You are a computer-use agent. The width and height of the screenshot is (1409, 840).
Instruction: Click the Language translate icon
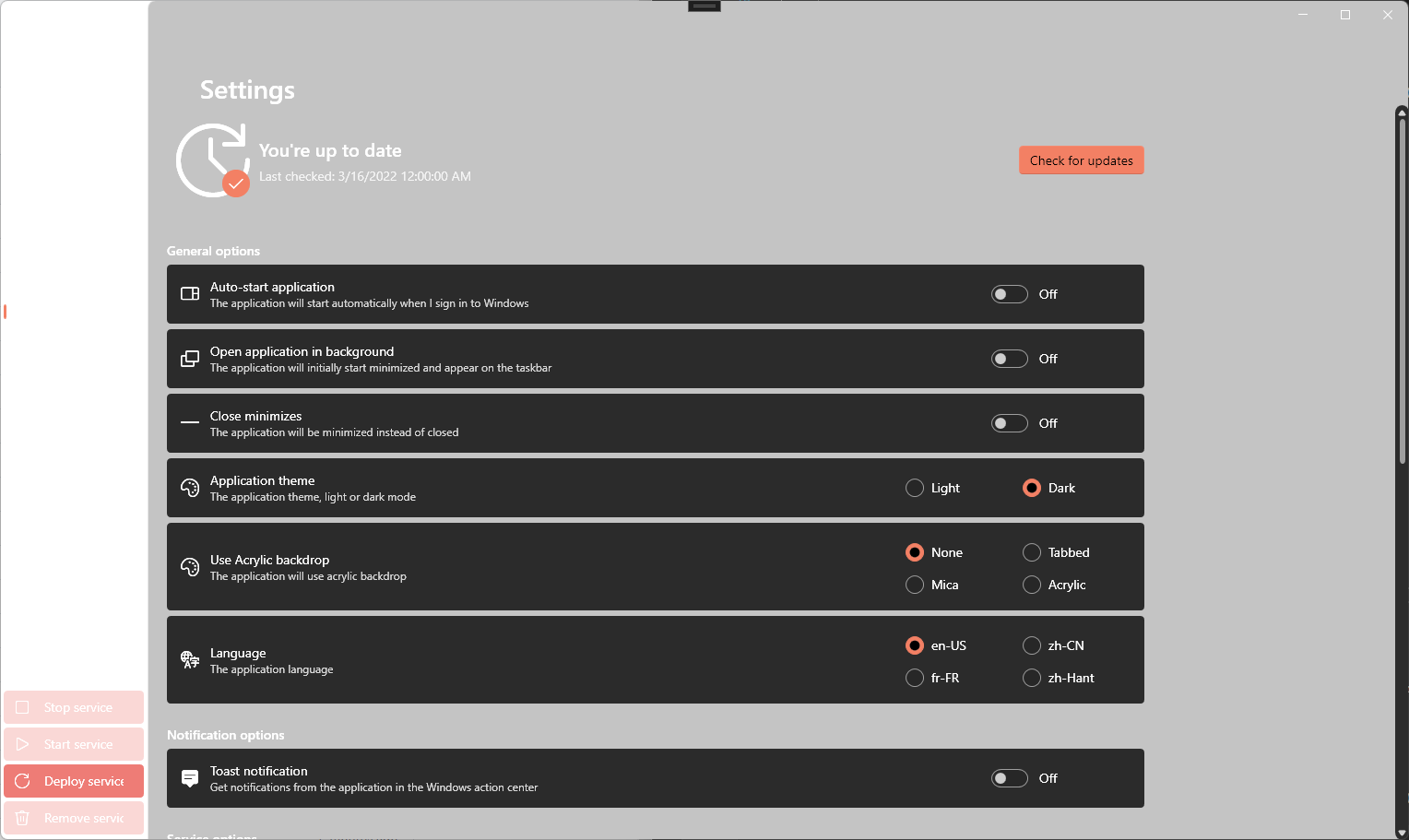[x=190, y=660]
